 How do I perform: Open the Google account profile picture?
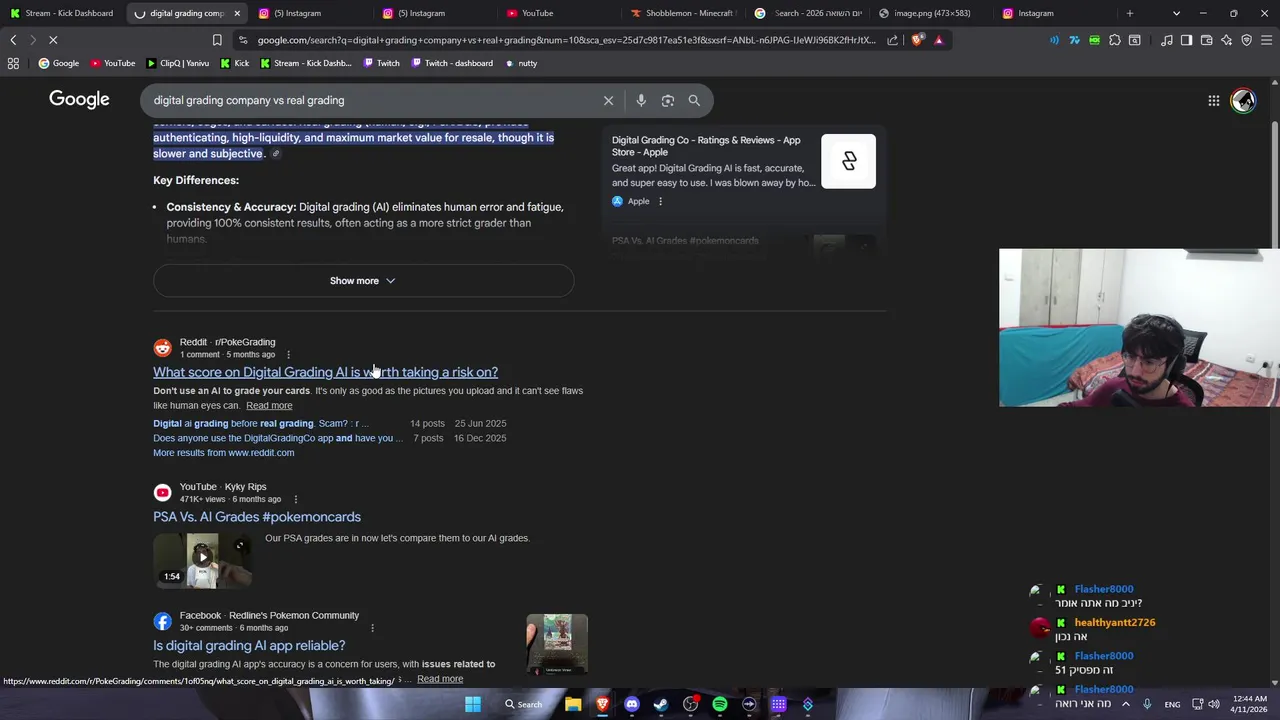point(1243,100)
